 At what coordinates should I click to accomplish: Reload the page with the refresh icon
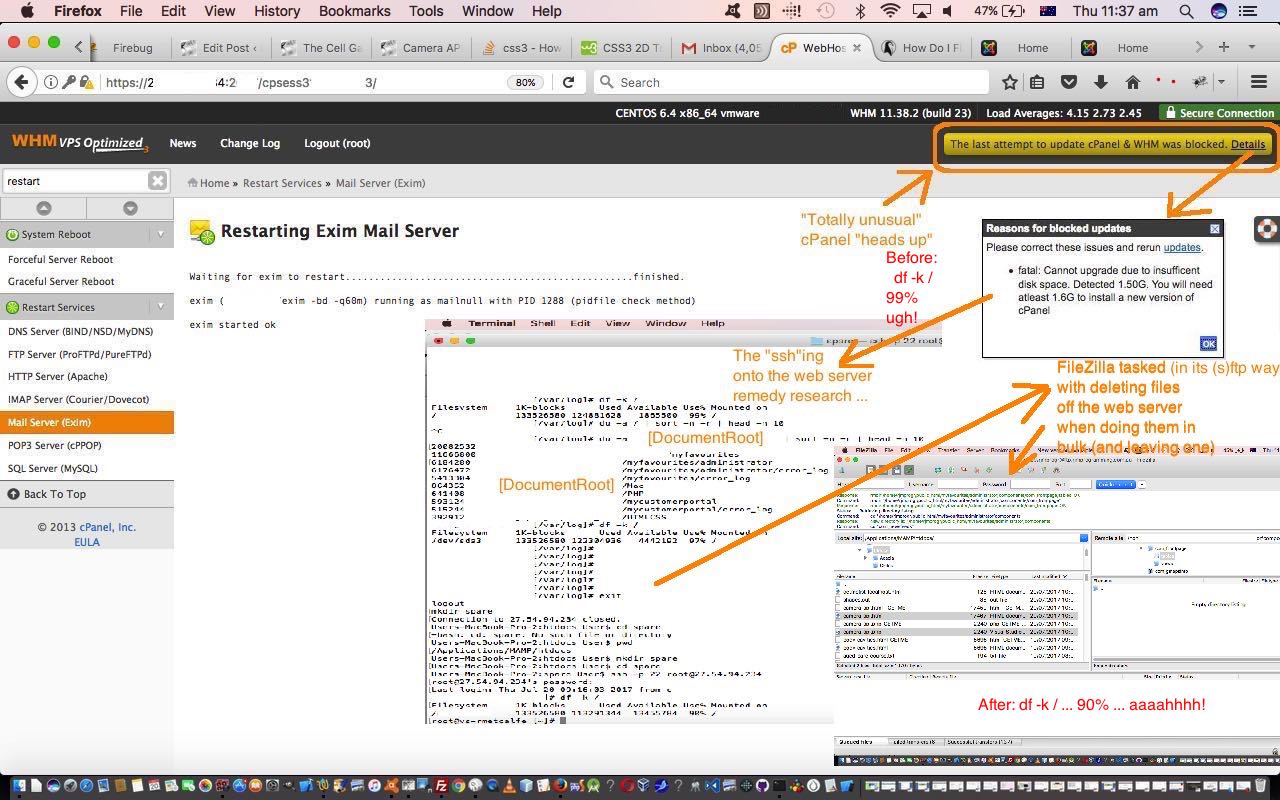pos(567,82)
